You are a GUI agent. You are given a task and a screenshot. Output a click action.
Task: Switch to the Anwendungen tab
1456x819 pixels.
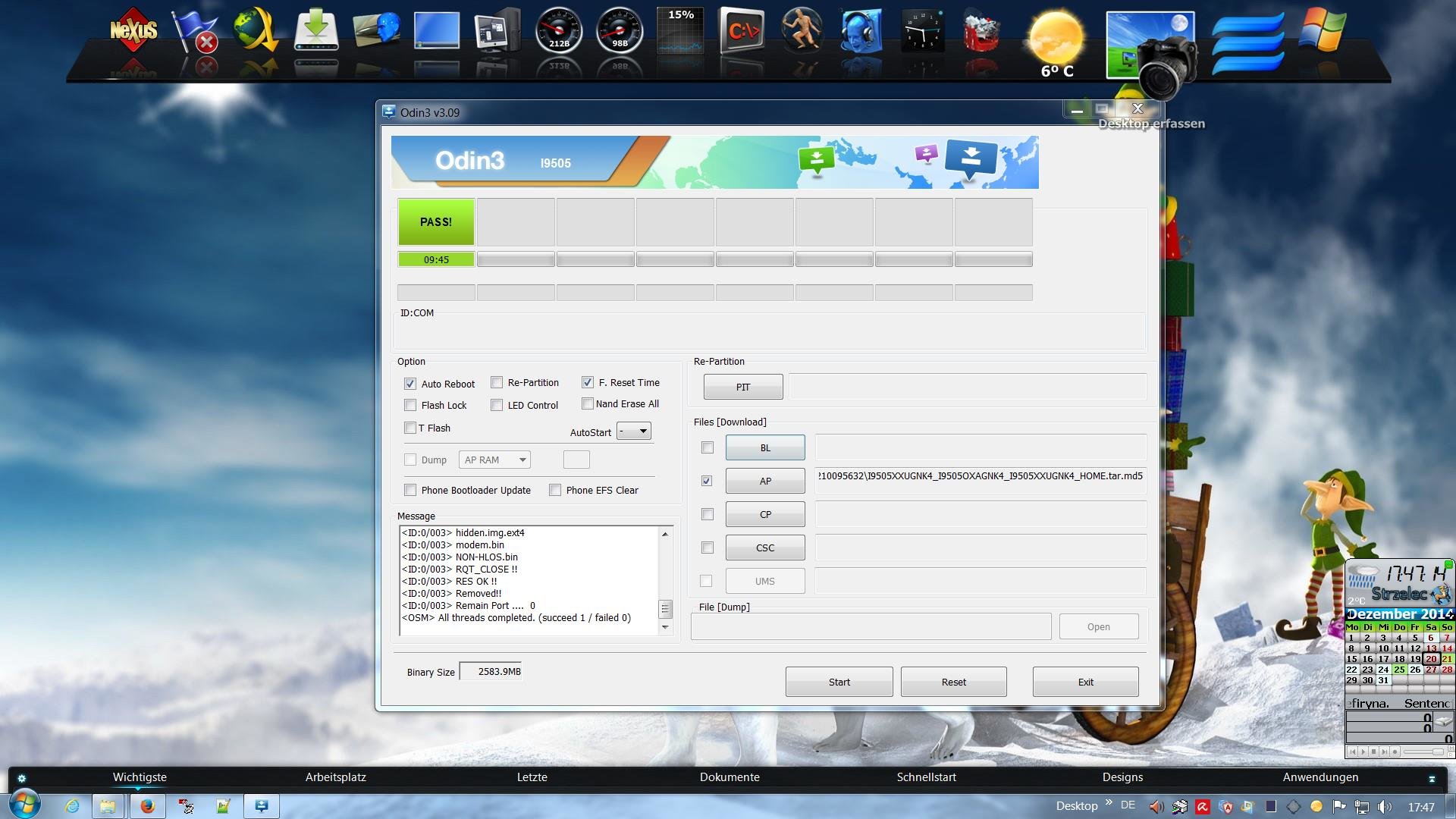(1320, 777)
